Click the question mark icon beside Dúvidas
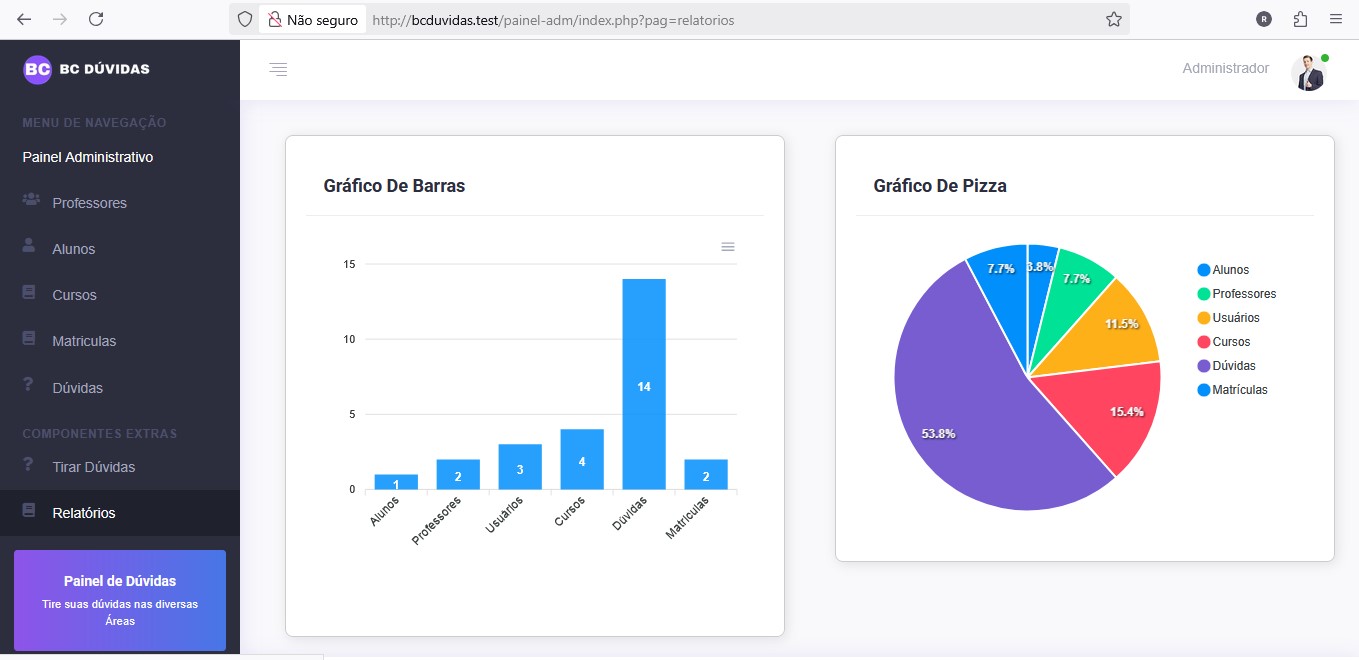 coord(29,386)
